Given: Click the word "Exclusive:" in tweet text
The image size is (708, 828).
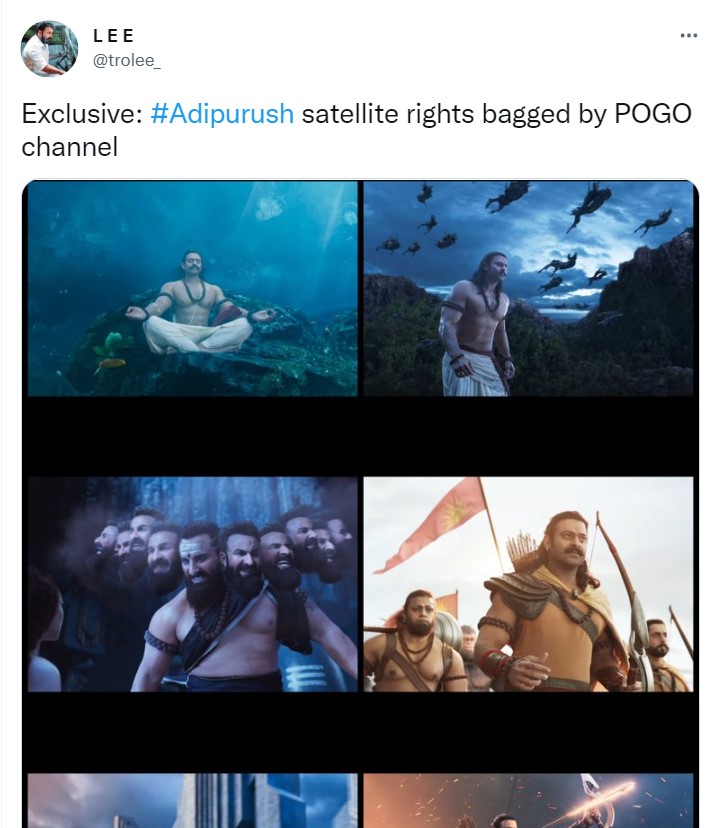Looking at the screenshot, I should 82,114.
